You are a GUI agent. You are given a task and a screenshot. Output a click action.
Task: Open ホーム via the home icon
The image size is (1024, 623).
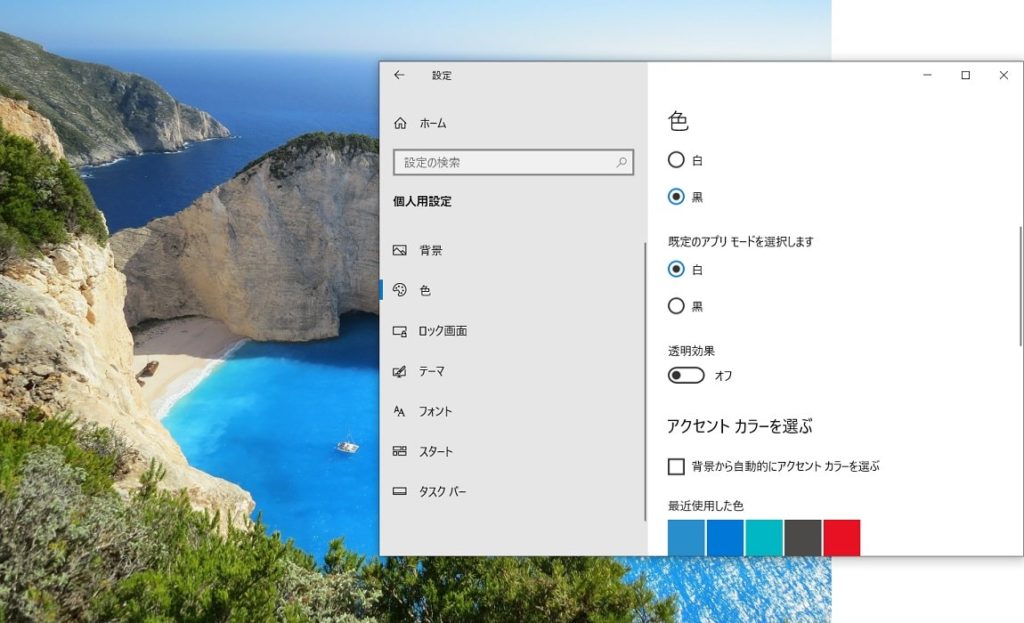(400, 123)
